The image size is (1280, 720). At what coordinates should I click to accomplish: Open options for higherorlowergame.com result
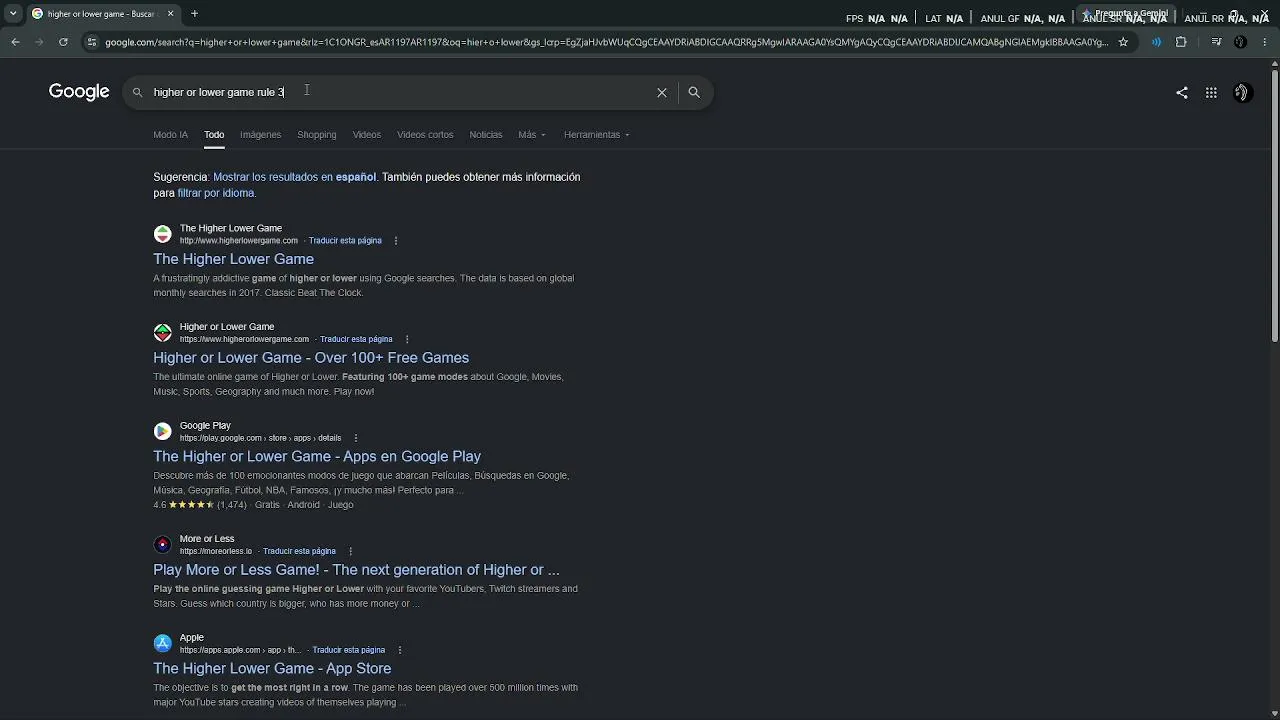coord(407,339)
